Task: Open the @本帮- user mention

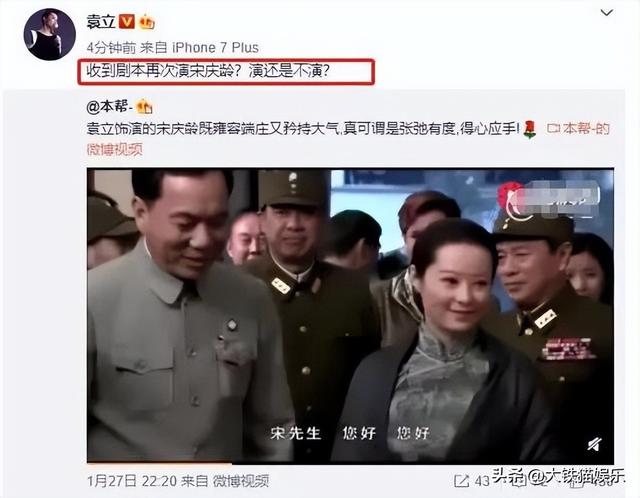Action: pos(110,107)
